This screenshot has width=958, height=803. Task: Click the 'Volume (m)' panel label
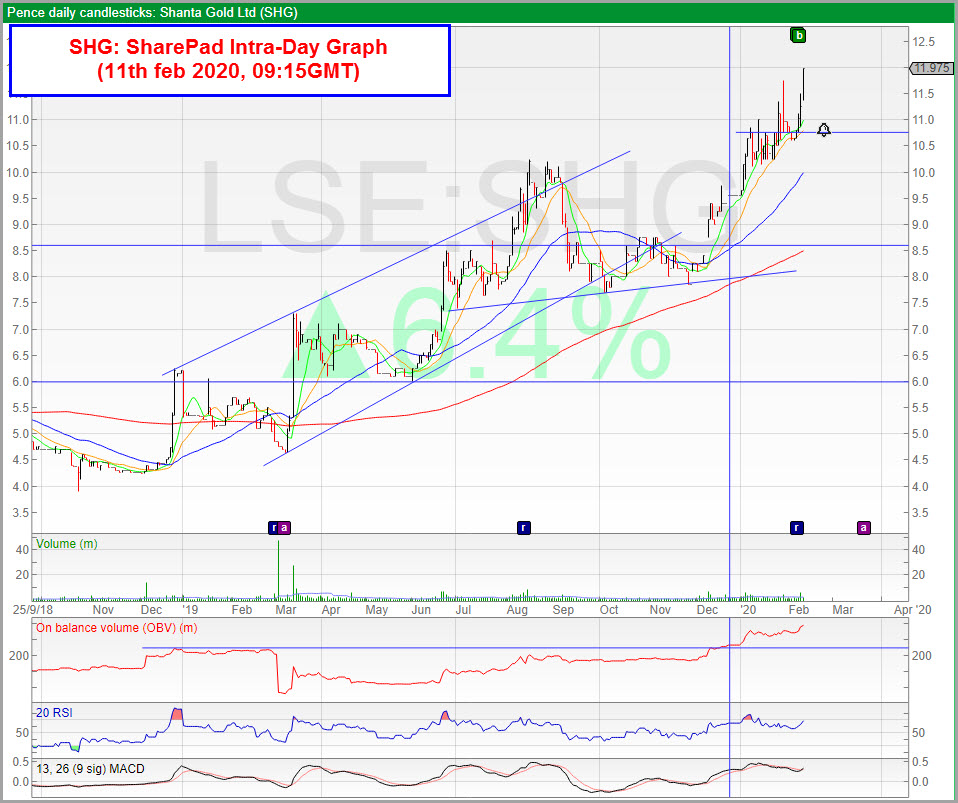point(65,544)
